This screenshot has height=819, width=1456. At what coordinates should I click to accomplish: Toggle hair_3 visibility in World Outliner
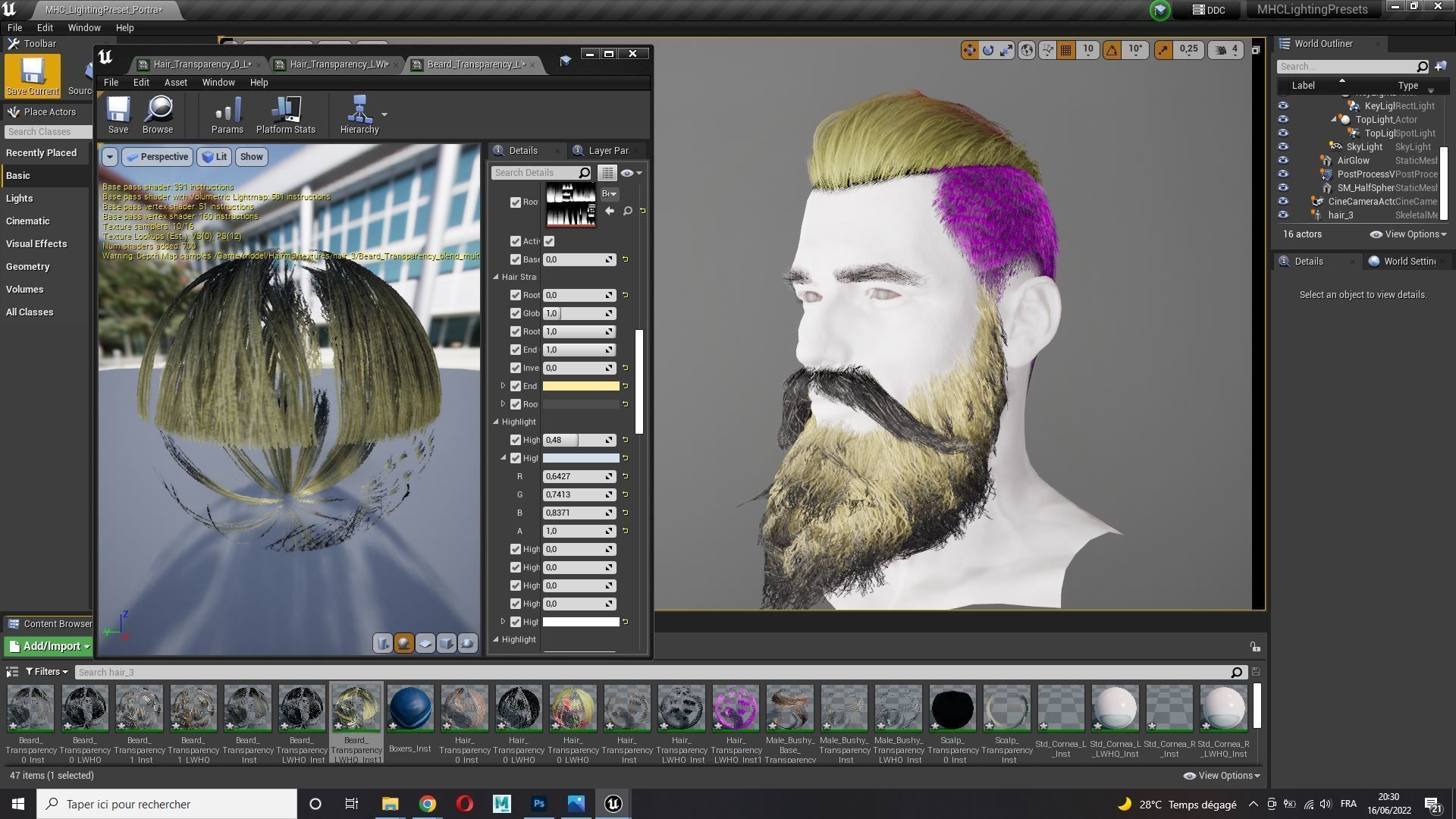(x=1283, y=215)
